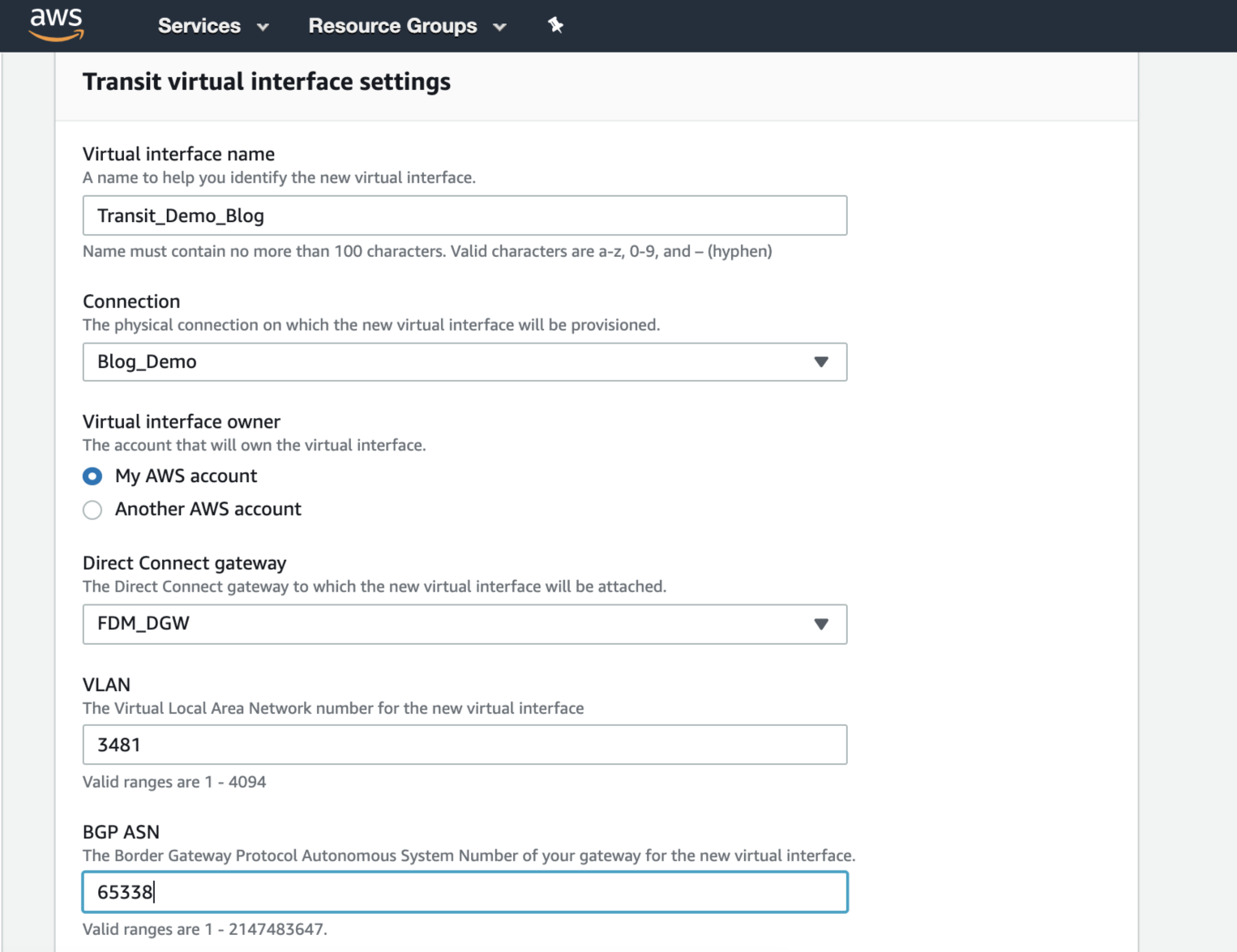The image size is (1237, 952).
Task: Click the Transit virtual interface settings heading
Action: pyautogui.click(x=267, y=81)
